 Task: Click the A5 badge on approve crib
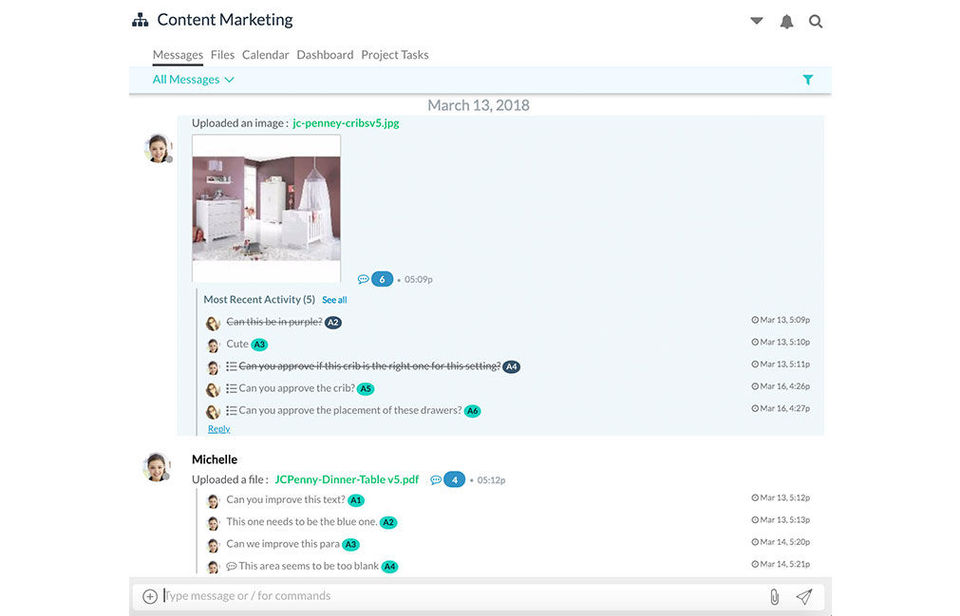point(366,389)
